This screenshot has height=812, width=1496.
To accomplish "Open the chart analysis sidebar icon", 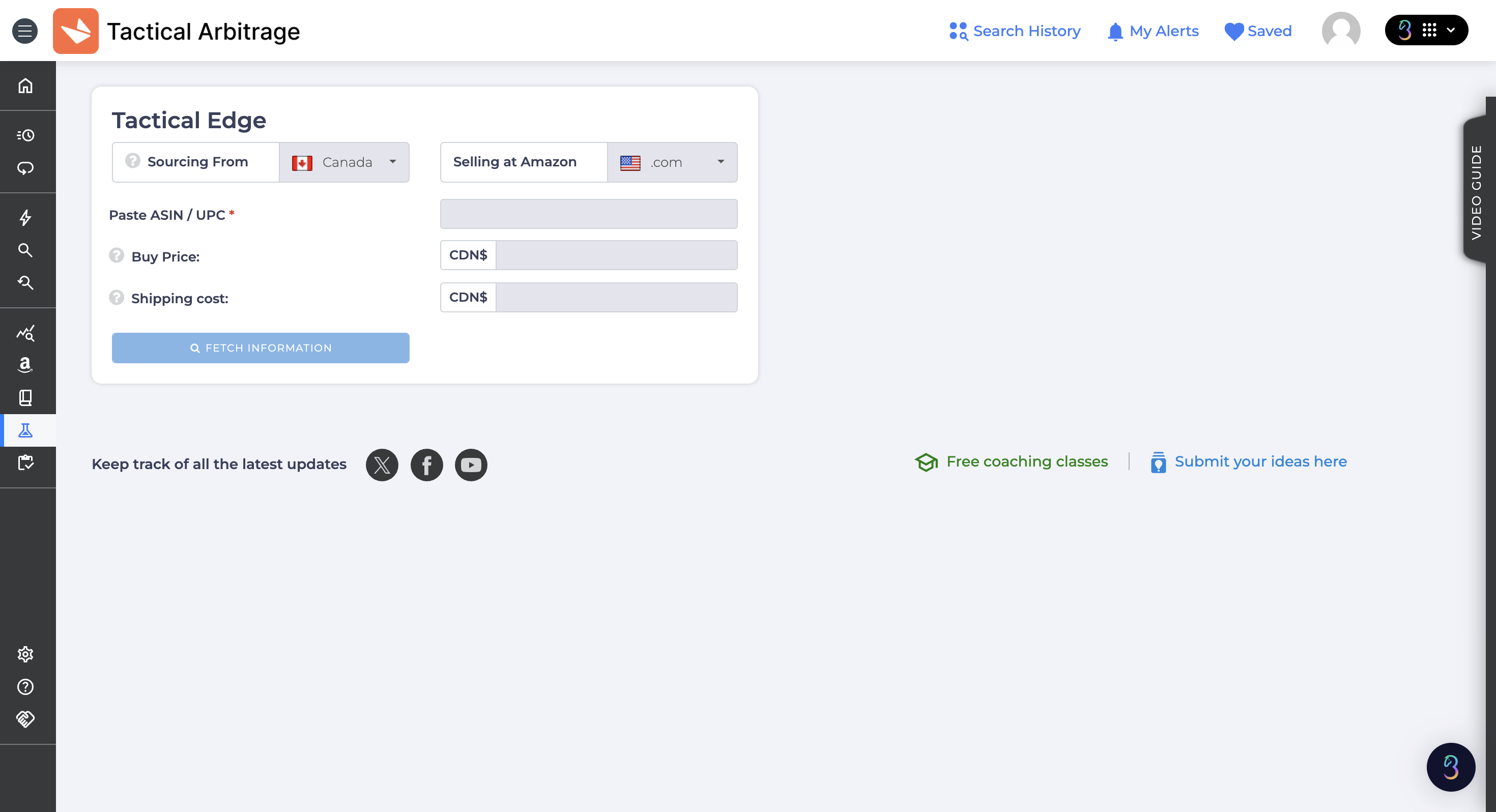I will pos(25,333).
